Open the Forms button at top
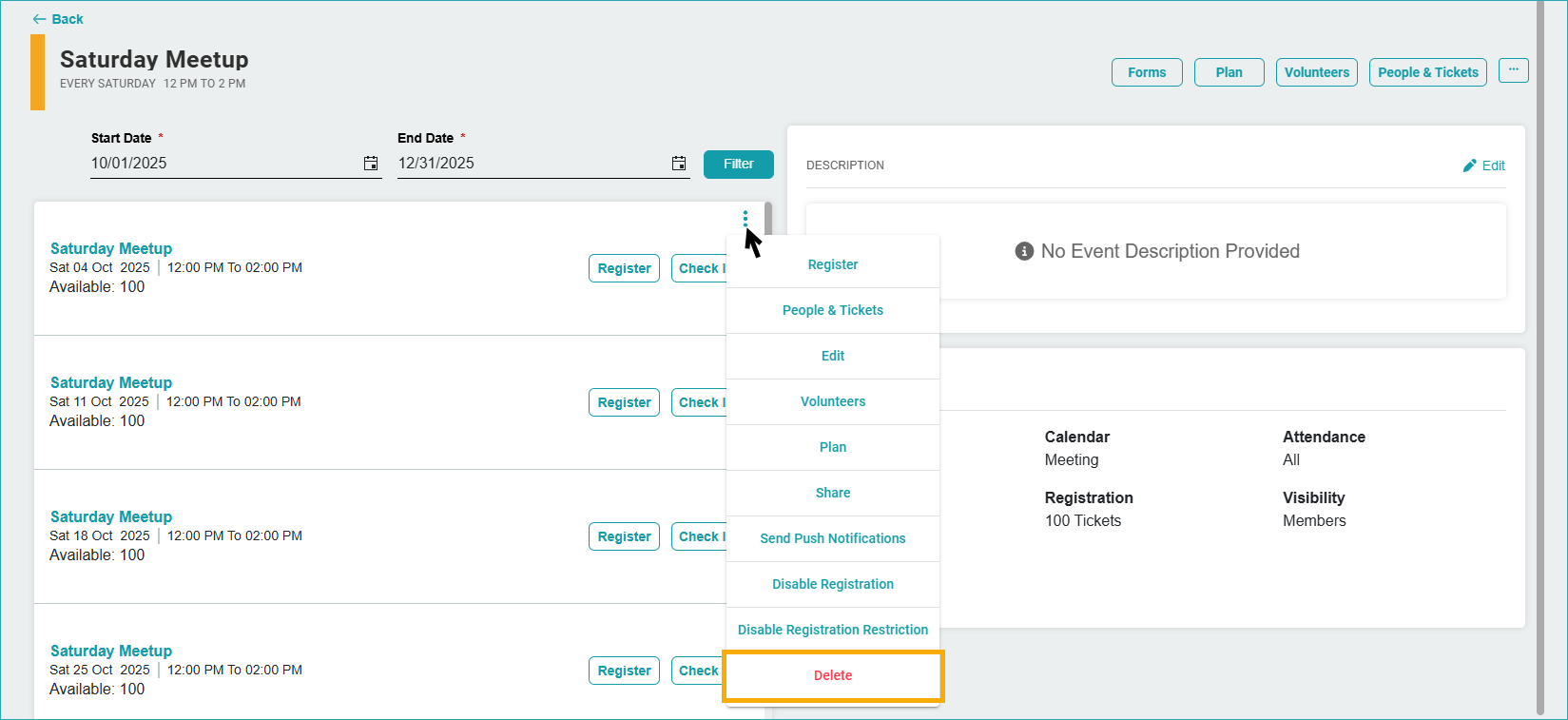Viewport: 1568px width, 720px height. 1147,72
